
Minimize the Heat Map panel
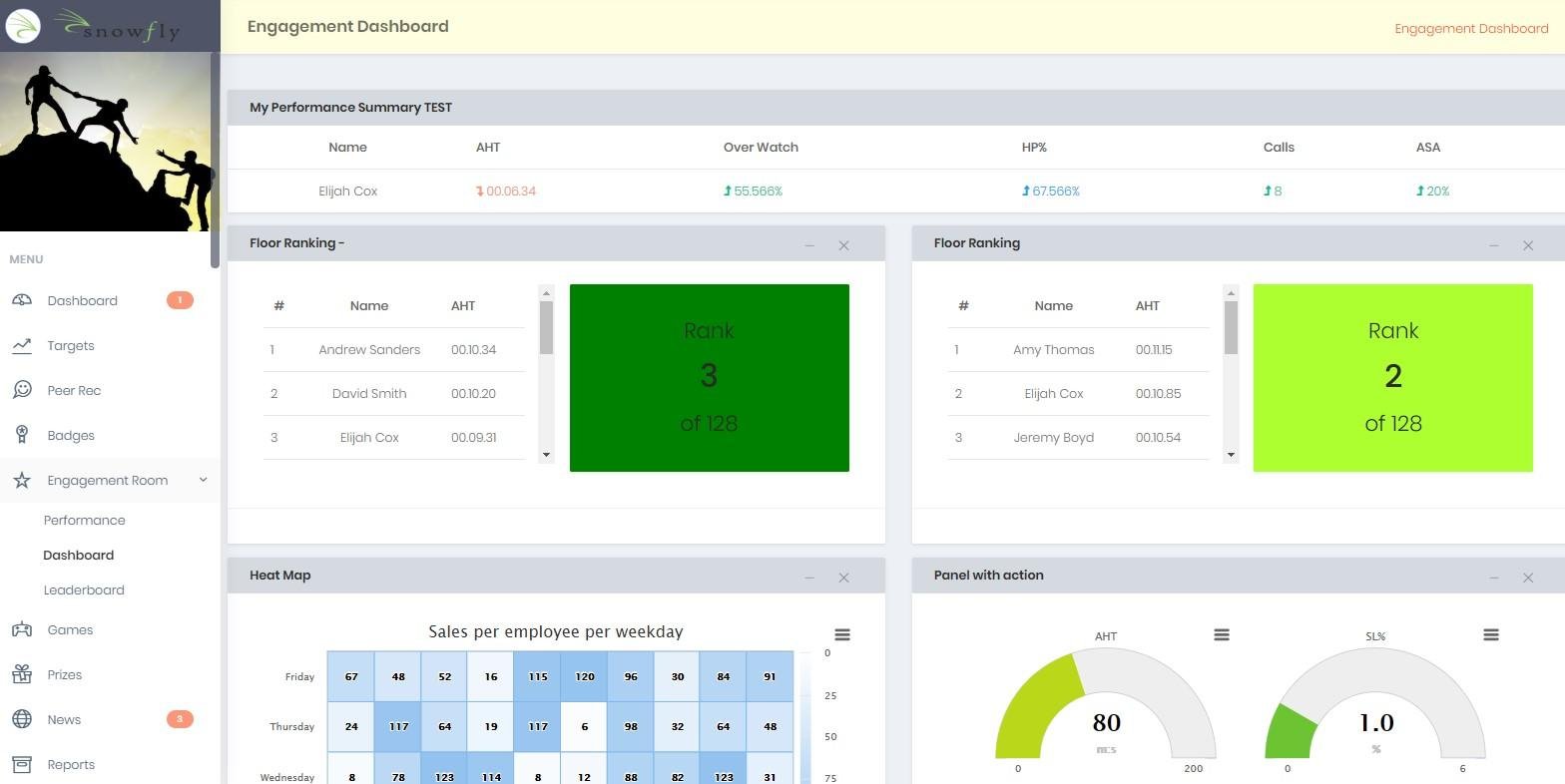tap(809, 578)
